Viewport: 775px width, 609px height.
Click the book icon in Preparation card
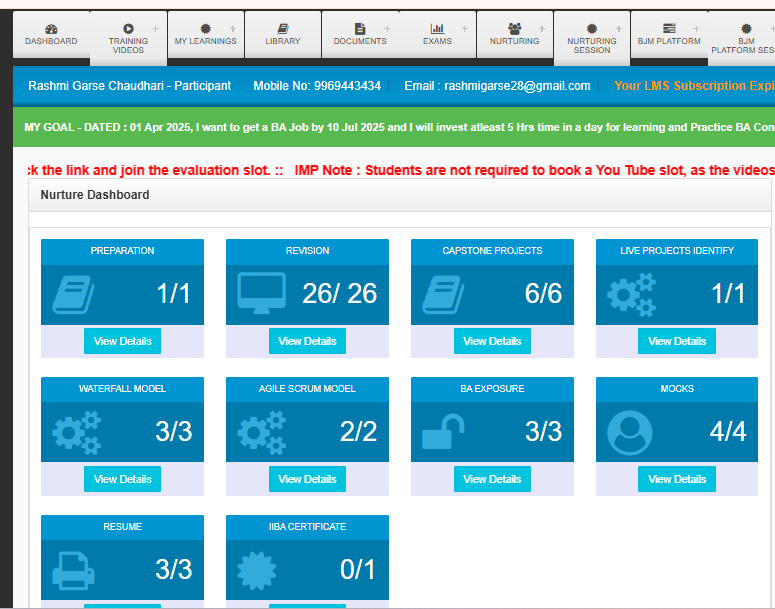pyautogui.click(x=73, y=294)
